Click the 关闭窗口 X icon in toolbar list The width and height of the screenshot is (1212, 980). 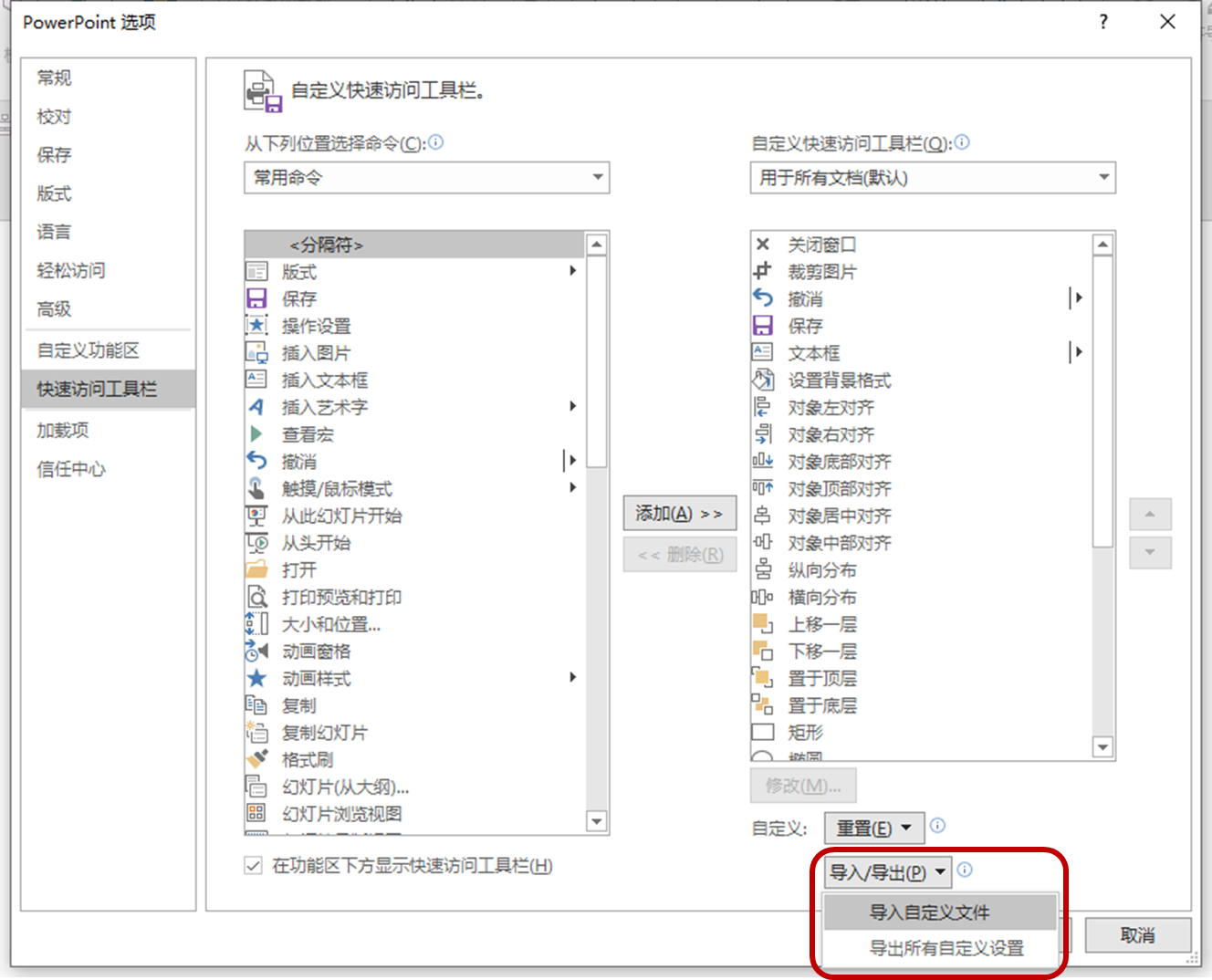(763, 245)
